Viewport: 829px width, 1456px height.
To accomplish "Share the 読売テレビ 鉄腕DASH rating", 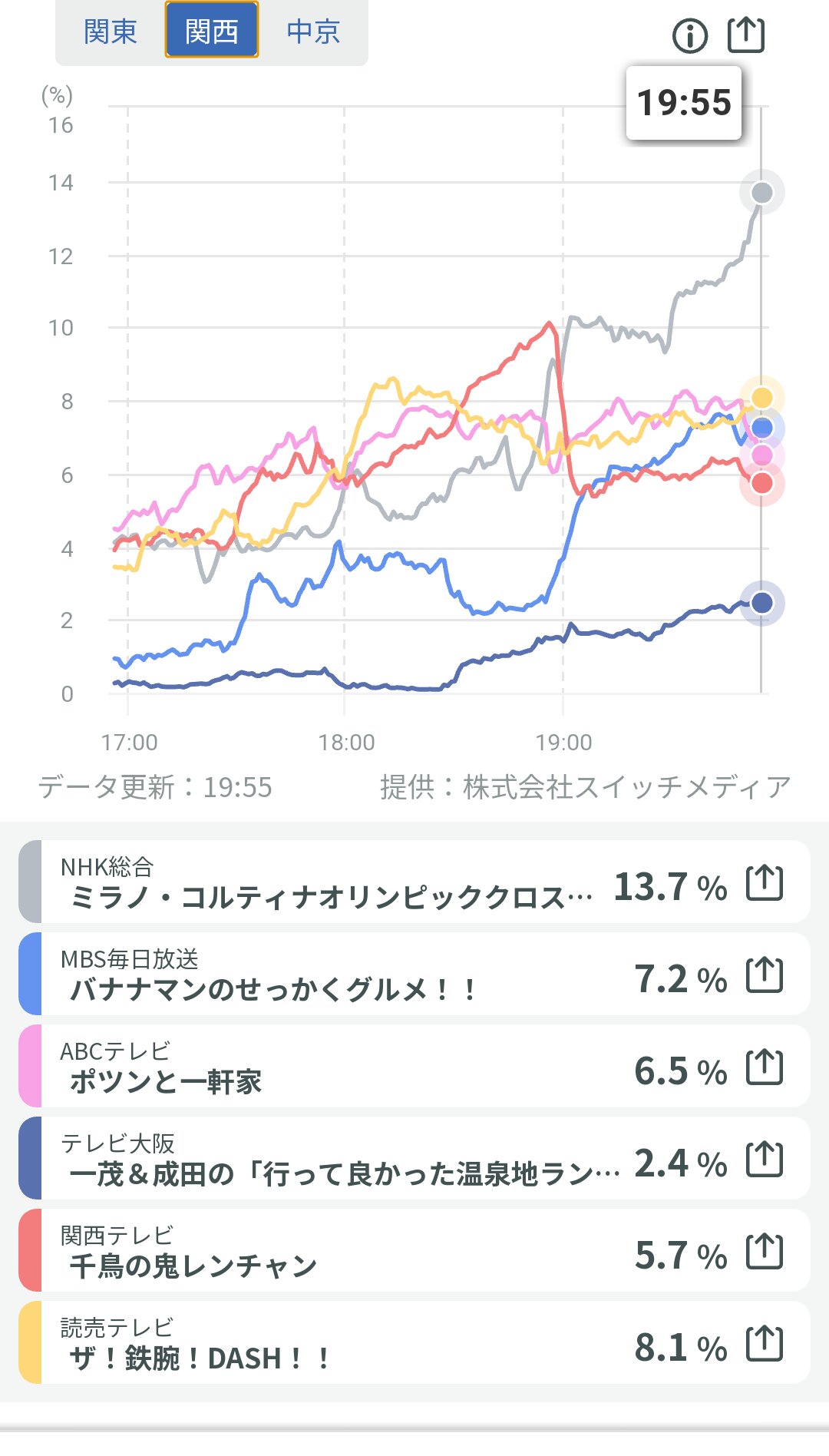I will tap(765, 1344).
